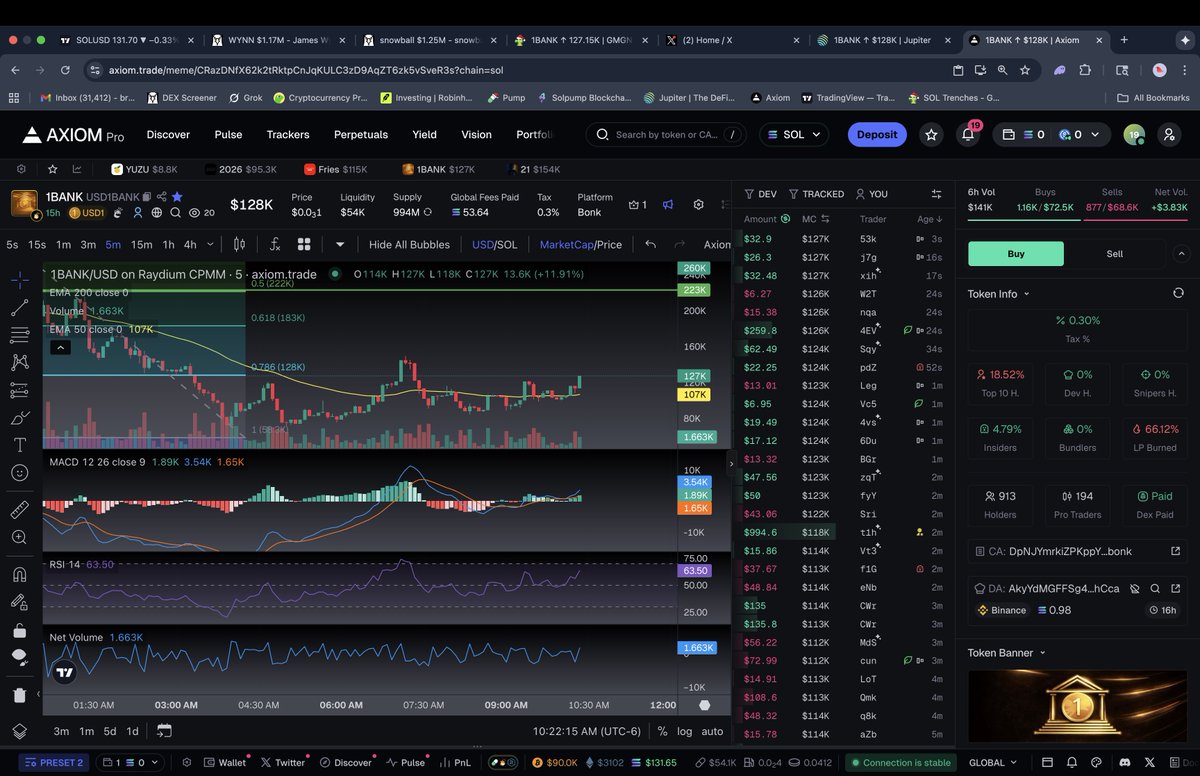The width and height of the screenshot is (1200, 776).
Task: Open the Discover nav tab
Action: (x=168, y=134)
